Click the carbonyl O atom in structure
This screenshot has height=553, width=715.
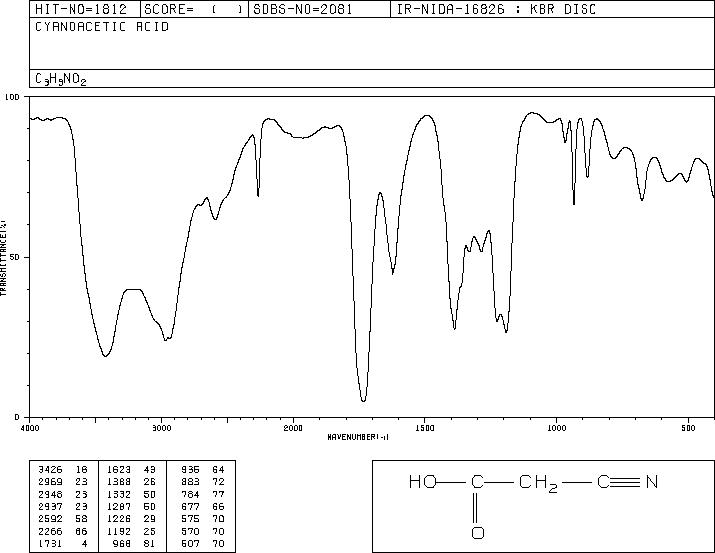click(x=477, y=532)
